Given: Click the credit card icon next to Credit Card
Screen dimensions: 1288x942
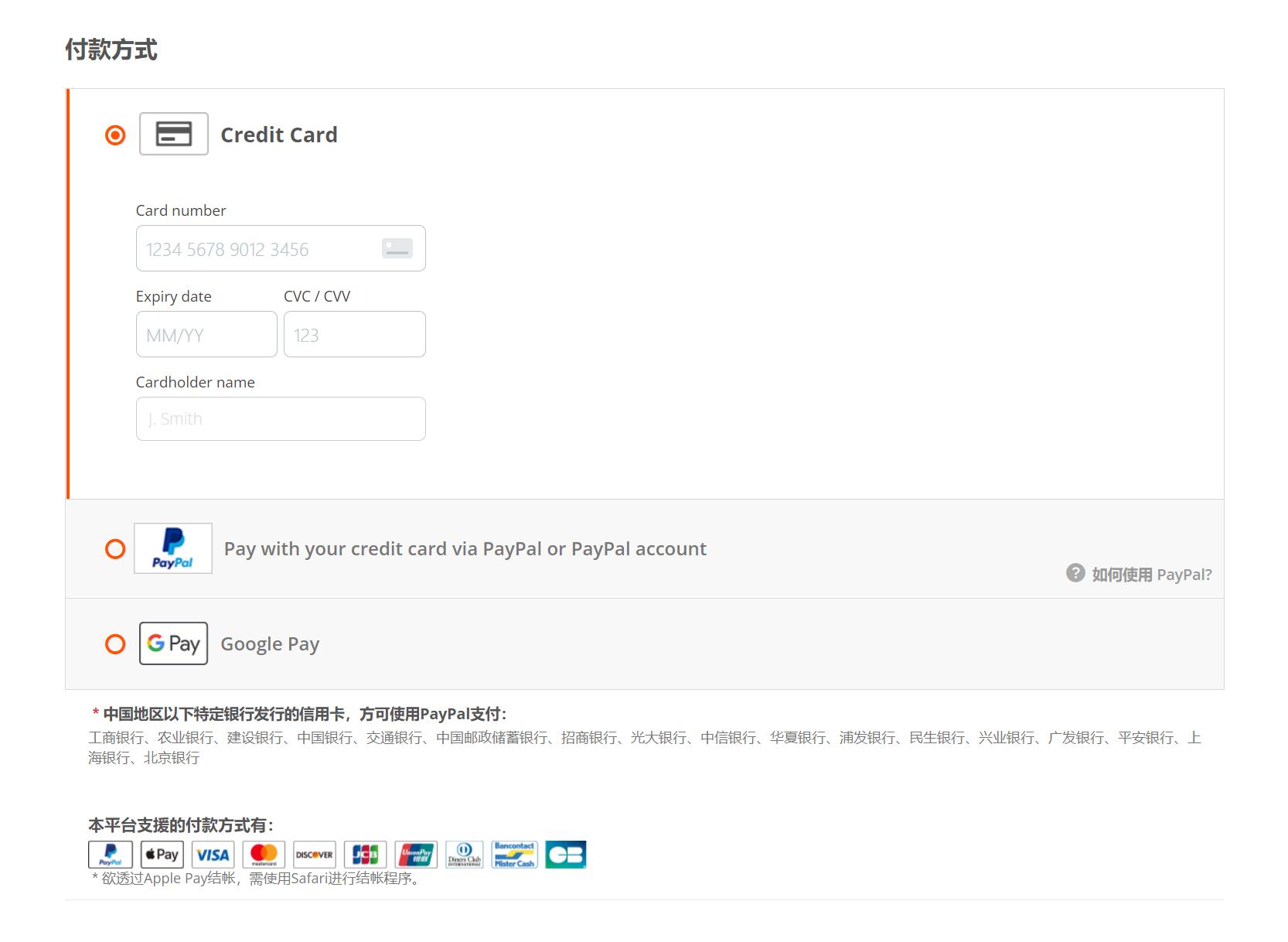Looking at the screenshot, I should [x=173, y=133].
